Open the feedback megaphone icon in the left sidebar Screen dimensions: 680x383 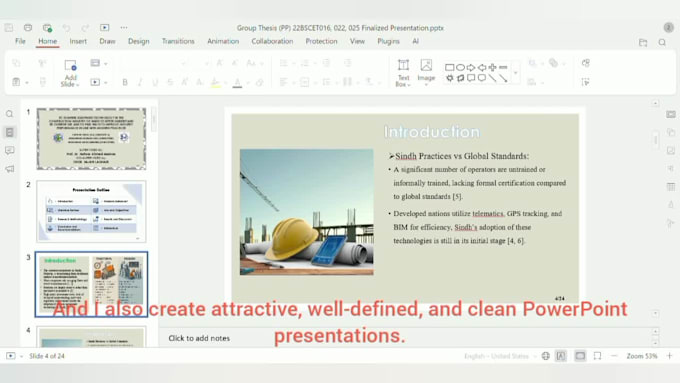coord(10,169)
